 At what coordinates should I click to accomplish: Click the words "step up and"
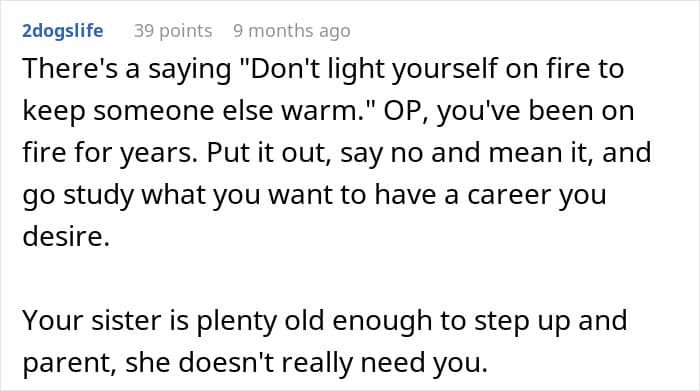tap(550, 322)
